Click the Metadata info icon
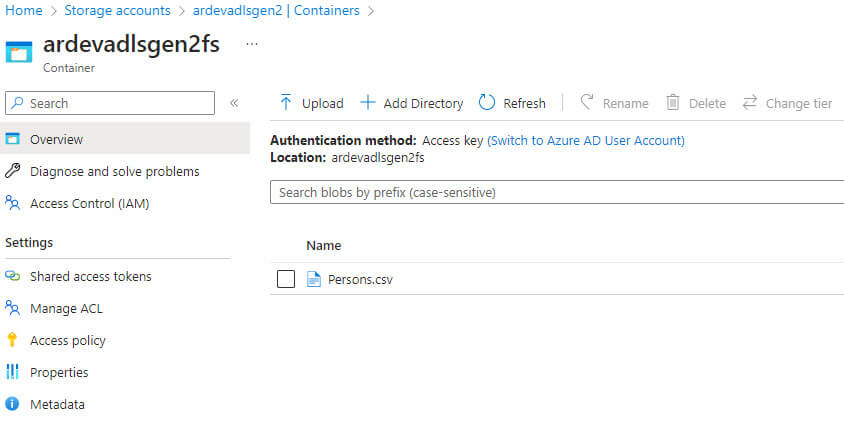 (x=13, y=404)
